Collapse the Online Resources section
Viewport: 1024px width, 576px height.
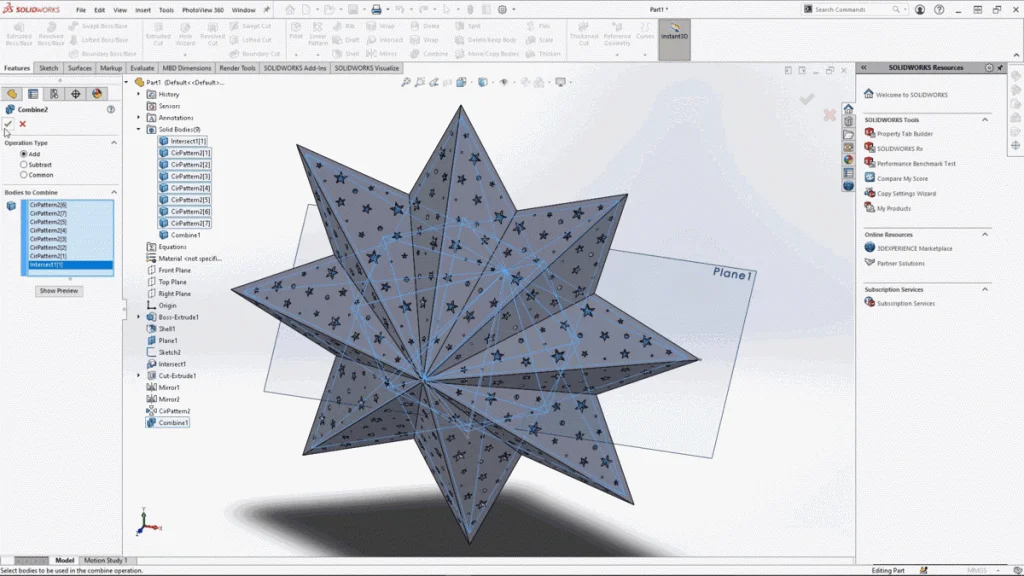[985, 234]
